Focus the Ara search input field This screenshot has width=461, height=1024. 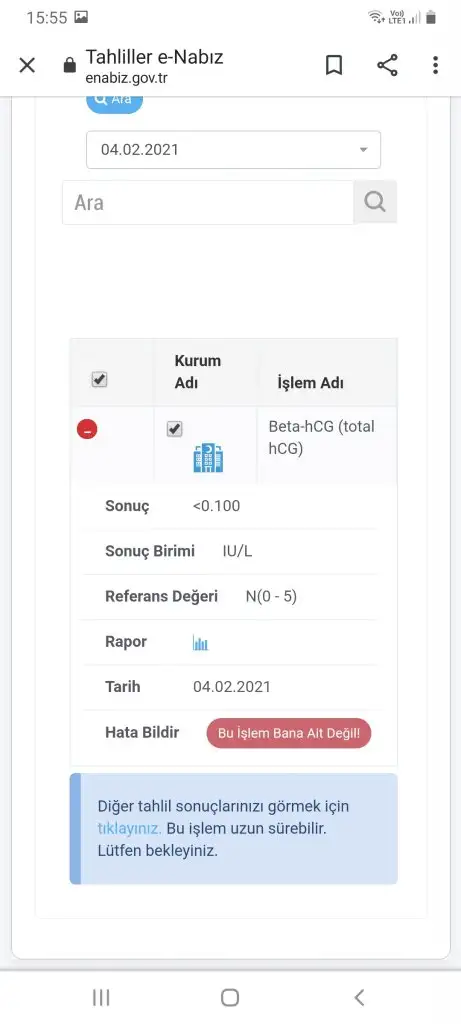pos(208,202)
